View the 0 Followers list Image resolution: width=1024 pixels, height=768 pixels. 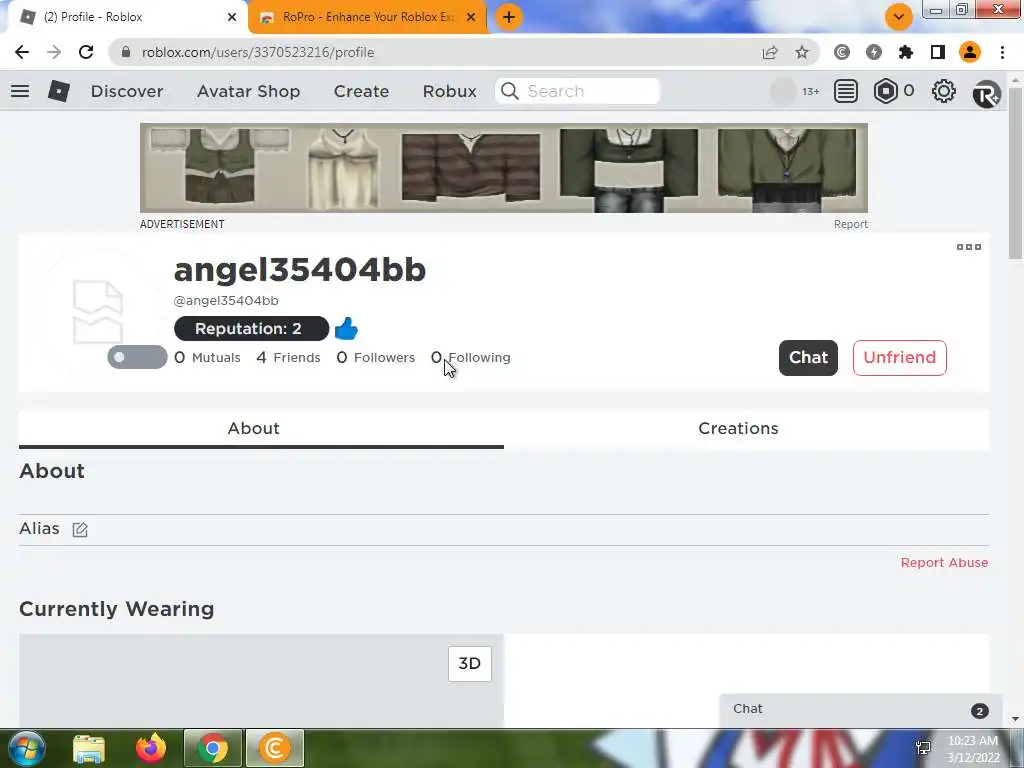coord(376,357)
